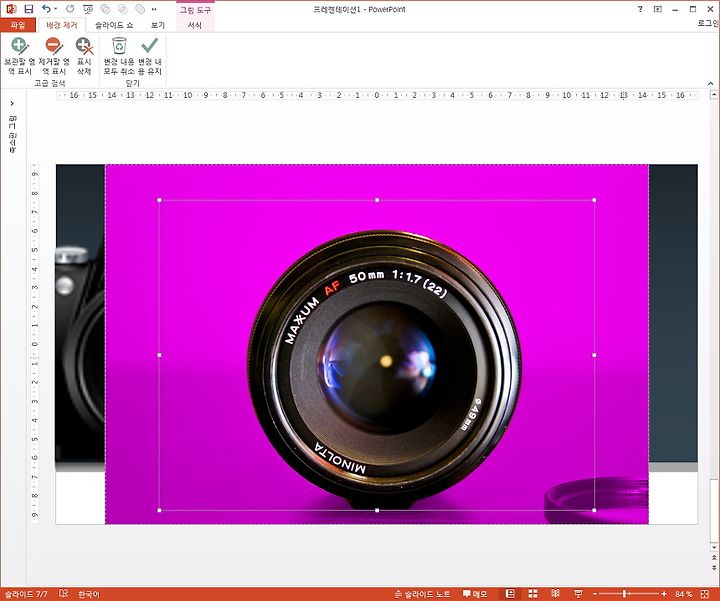Open the undo history dropdown arrow
Viewport: 720px width, 601px height.
click(56, 9)
